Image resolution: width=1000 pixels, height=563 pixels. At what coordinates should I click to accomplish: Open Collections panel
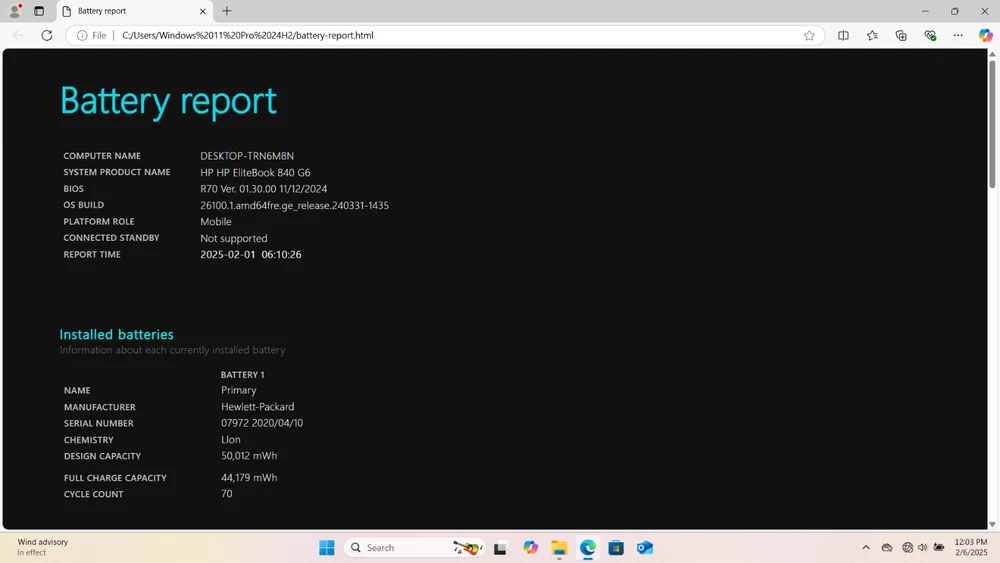901,35
